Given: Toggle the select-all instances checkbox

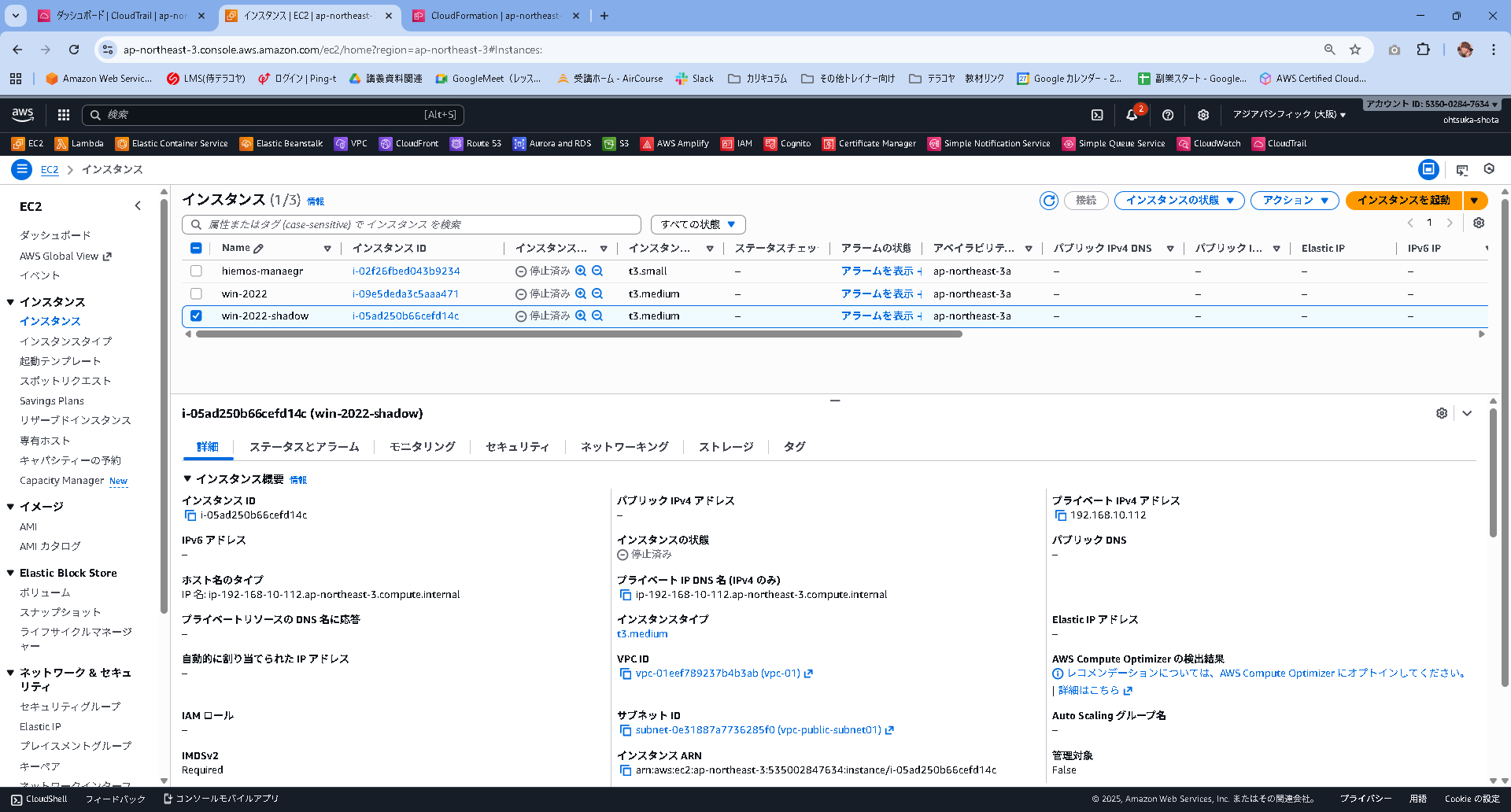Looking at the screenshot, I should point(196,248).
